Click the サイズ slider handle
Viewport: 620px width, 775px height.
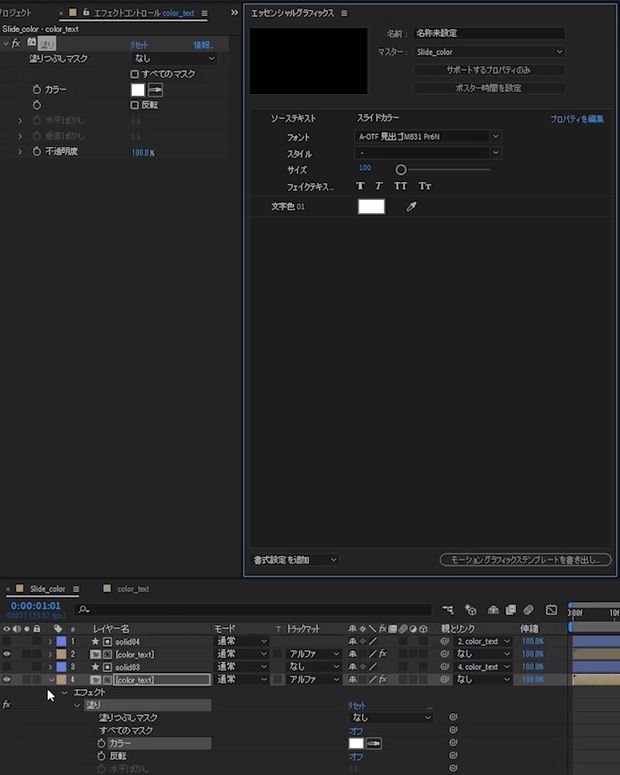pos(401,170)
